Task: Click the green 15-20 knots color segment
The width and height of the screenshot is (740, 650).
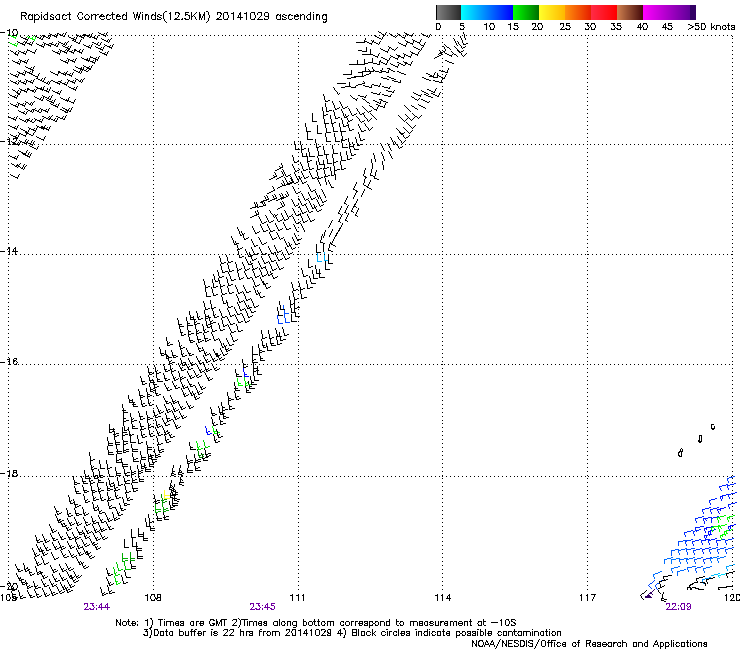Action: [526, 12]
